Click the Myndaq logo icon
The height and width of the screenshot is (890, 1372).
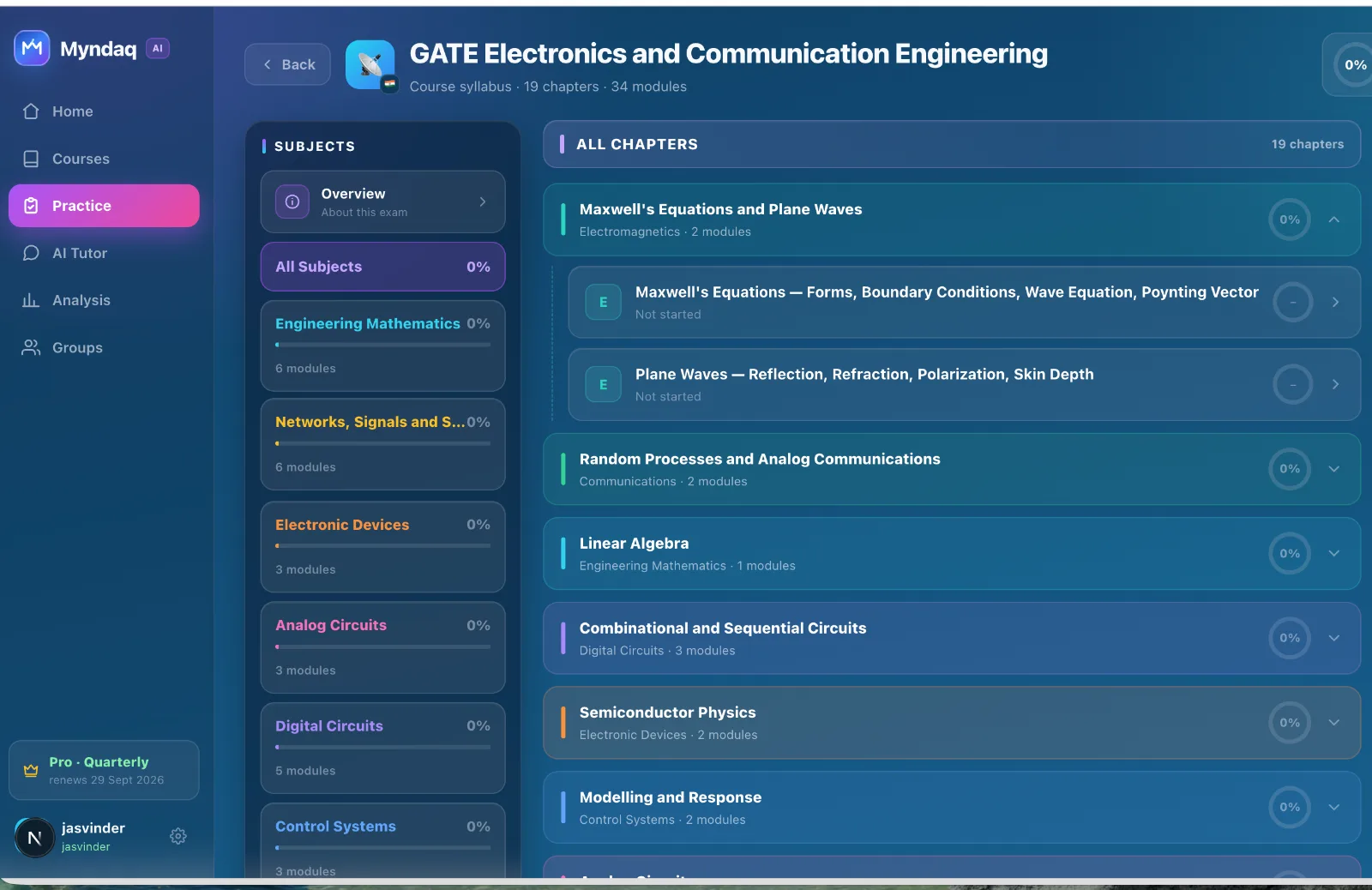point(32,48)
